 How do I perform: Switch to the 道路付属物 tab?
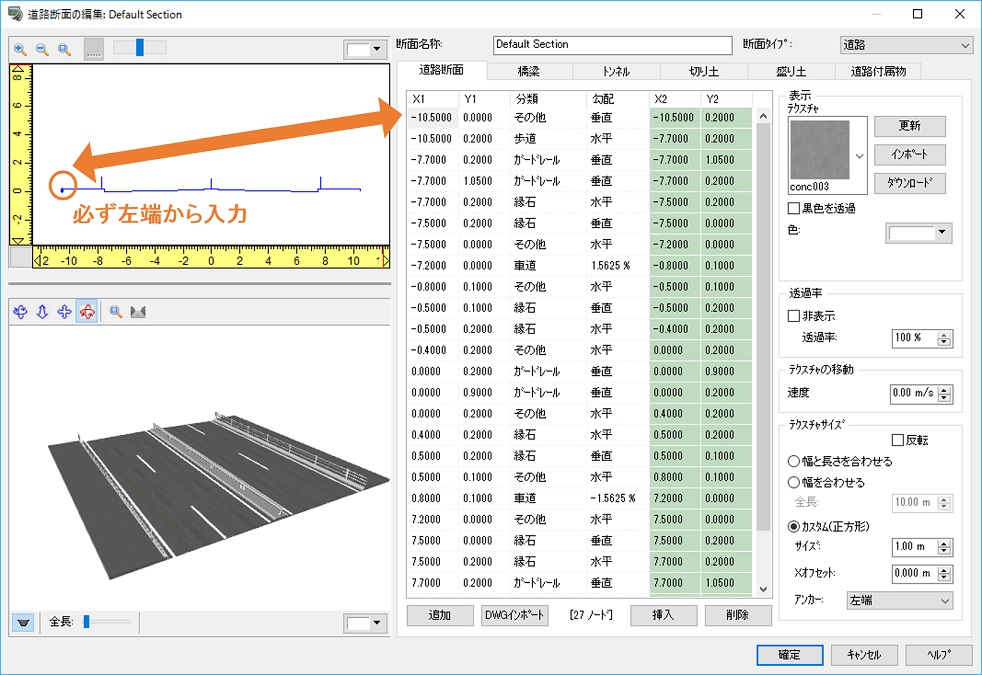coord(877,71)
